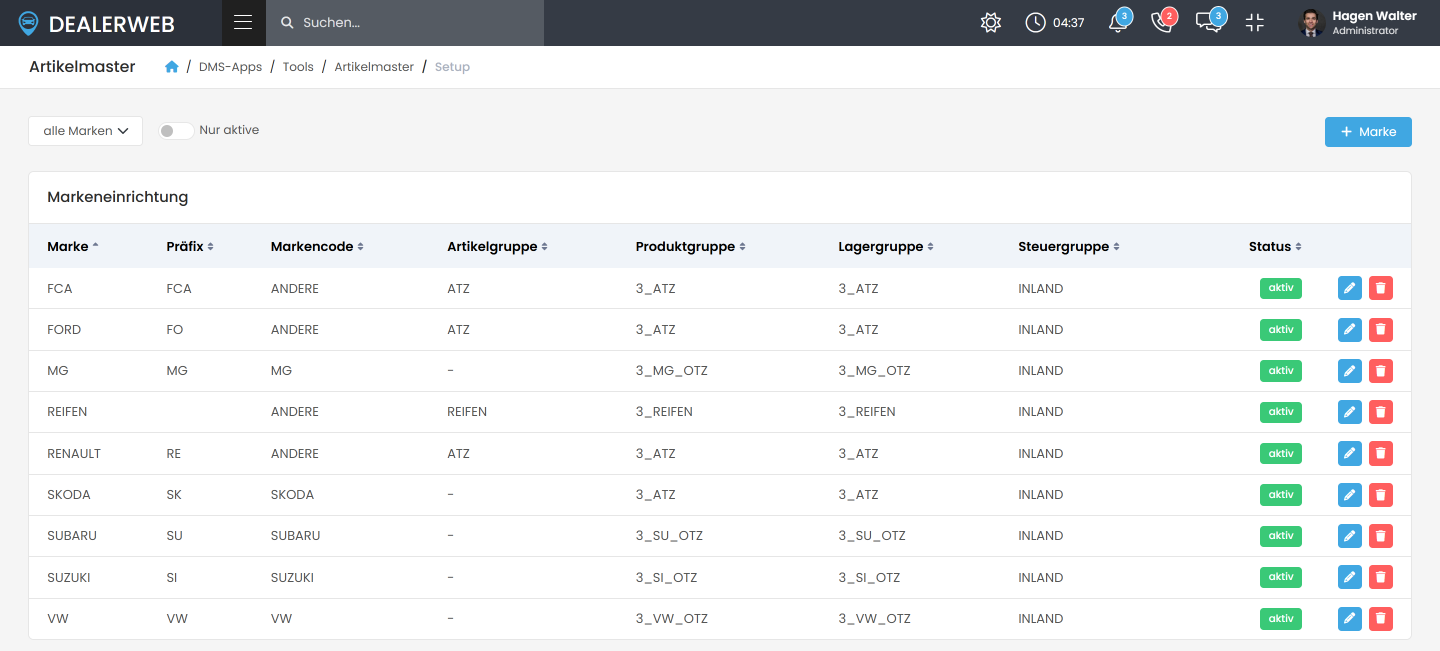Open the chat messages icon
This screenshot has height=651, width=1440.
pos(1210,22)
